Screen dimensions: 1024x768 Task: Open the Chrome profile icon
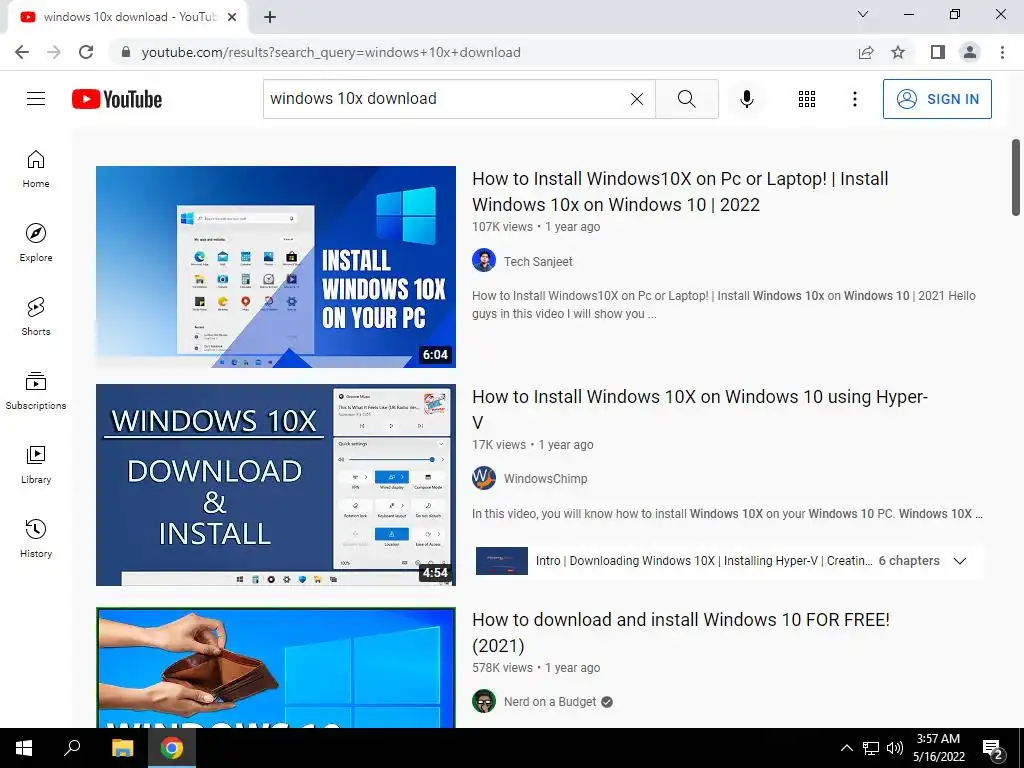tap(970, 52)
